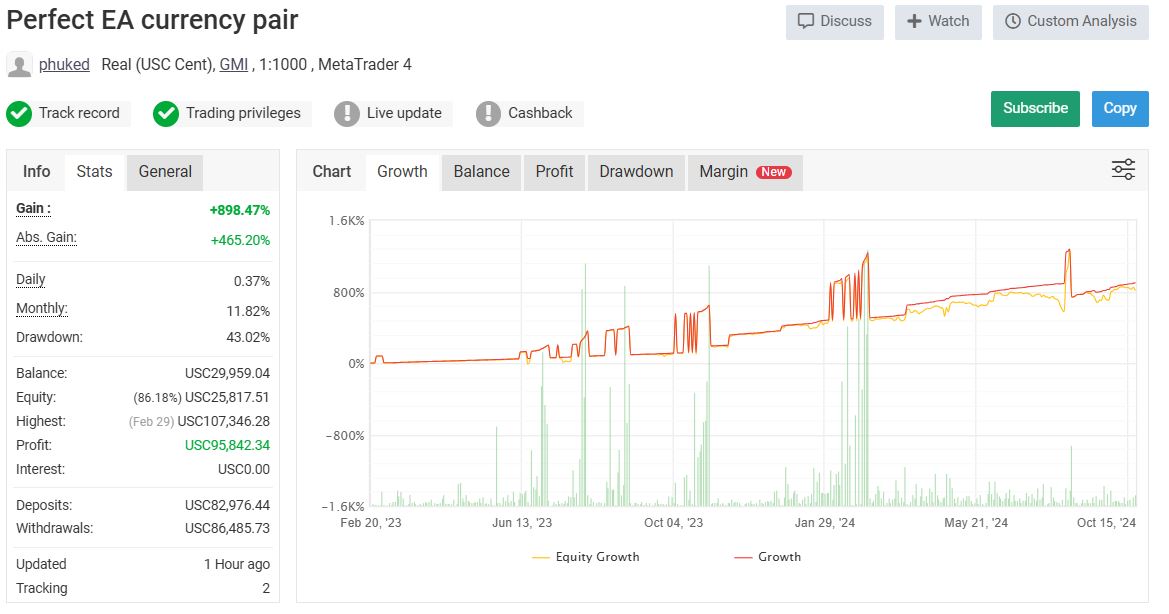Click the clock icon in Custom Analysis

click(1013, 21)
